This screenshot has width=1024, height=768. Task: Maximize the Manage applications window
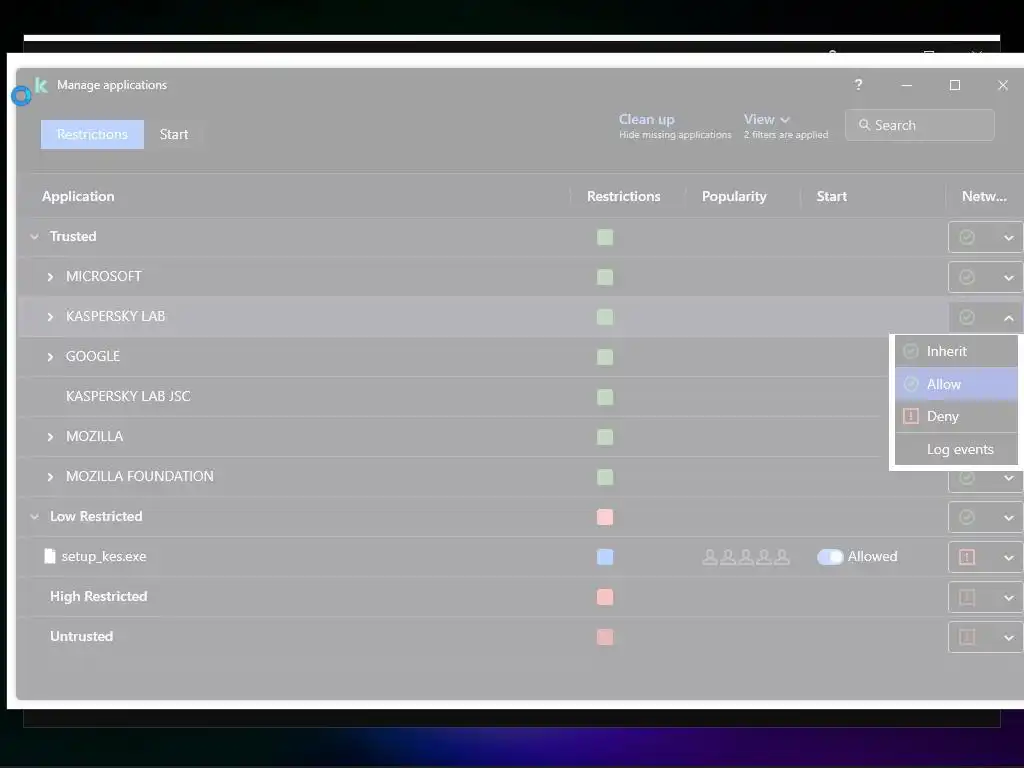click(x=955, y=85)
